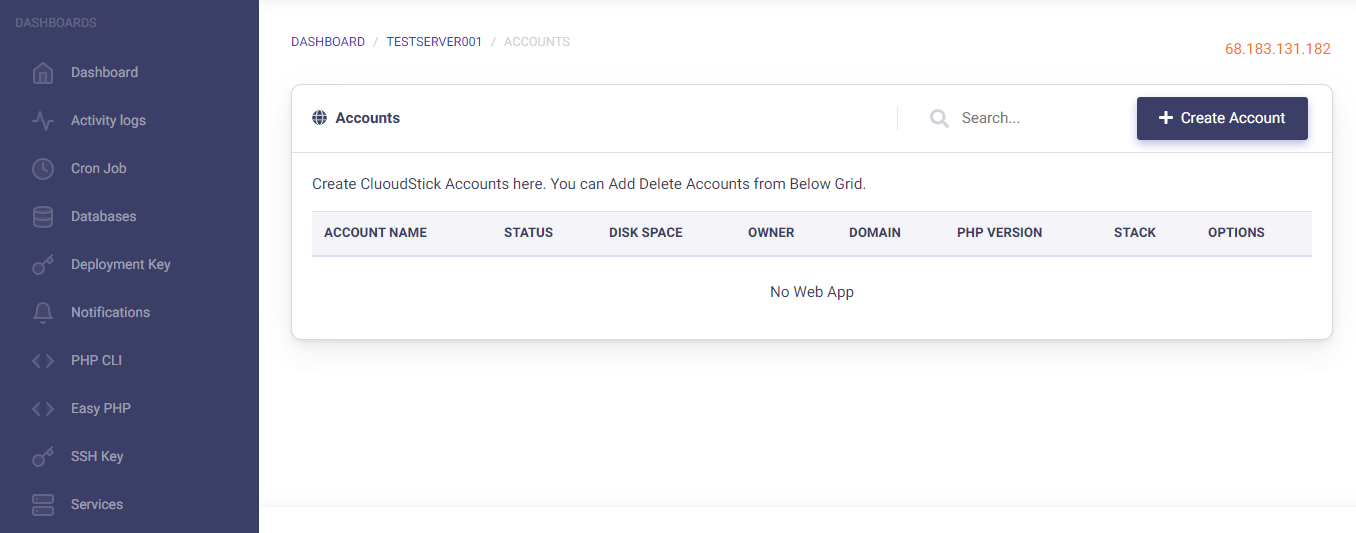This screenshot has height=533, width=1356.
Task: Click the Deployment Key icon
Action: (x=43, y=265)
